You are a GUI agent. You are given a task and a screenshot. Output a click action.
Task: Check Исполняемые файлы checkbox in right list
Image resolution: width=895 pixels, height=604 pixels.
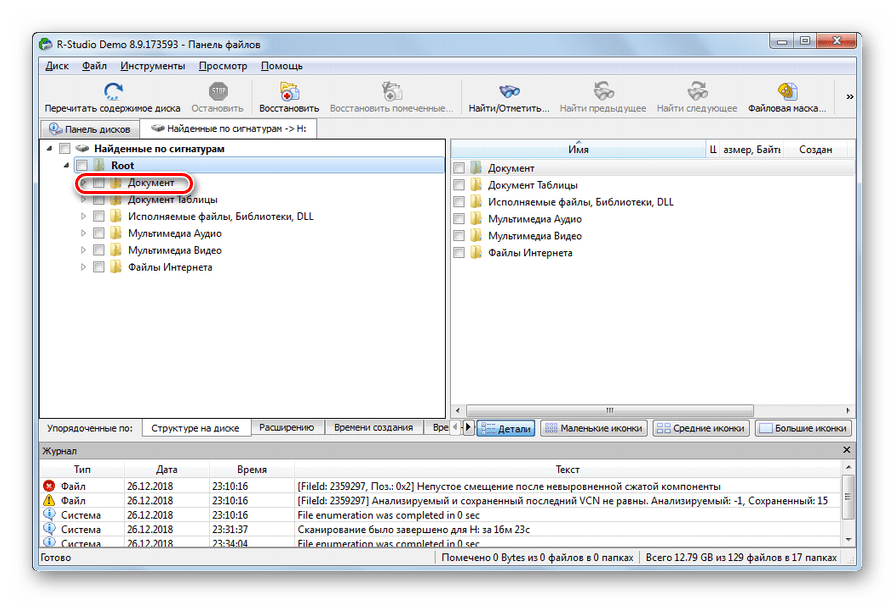pyautogui.click(x=459, y=202)
